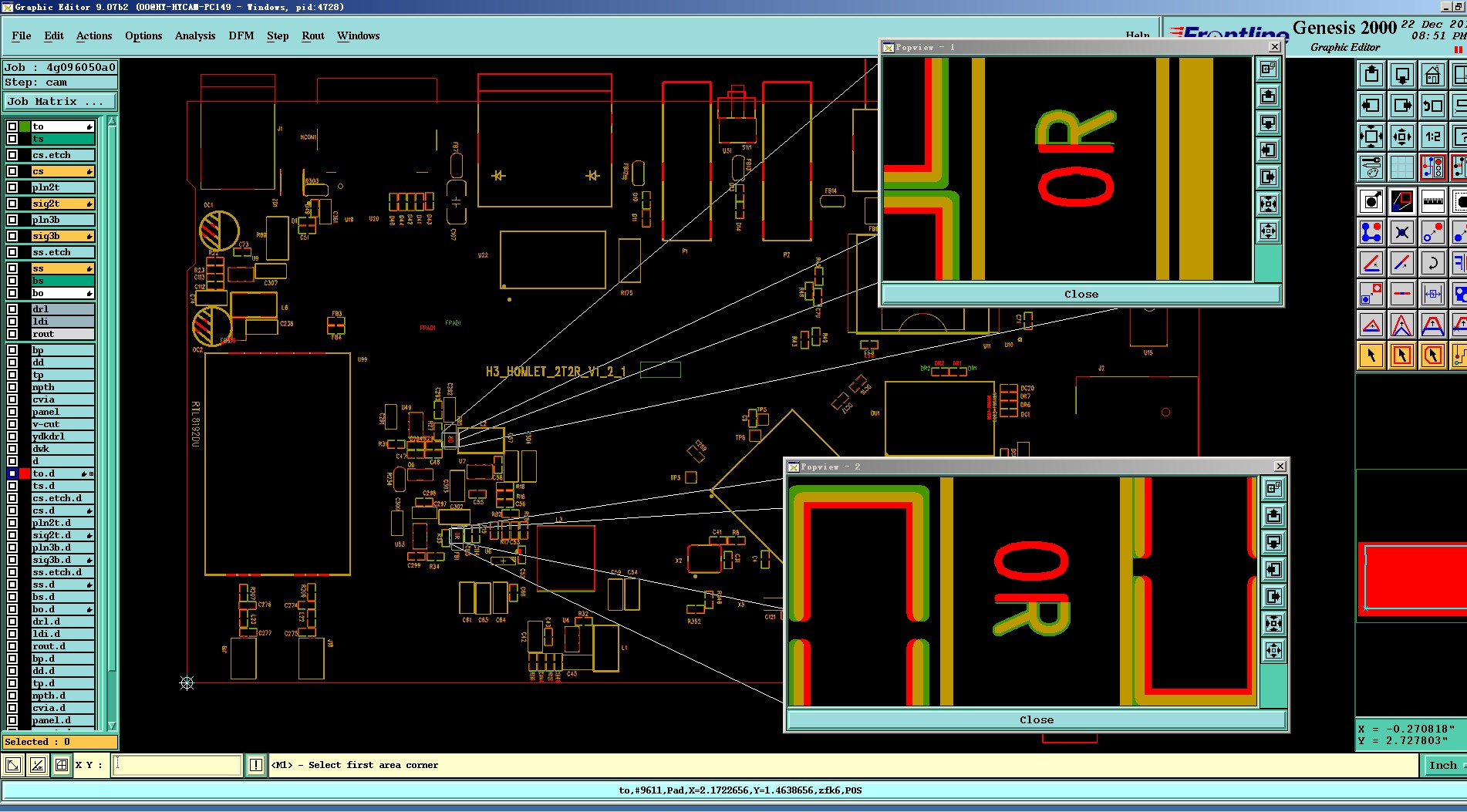The image size is (1467, 812).
Task: Open the DFM menu
Action: (x=241, y=35)
